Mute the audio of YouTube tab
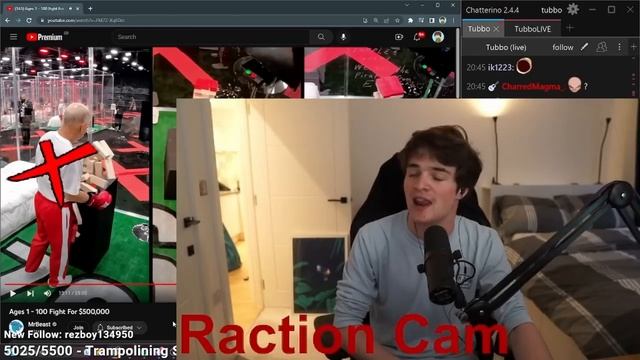This screenshot has width=640, height=360. coord(71,8)
